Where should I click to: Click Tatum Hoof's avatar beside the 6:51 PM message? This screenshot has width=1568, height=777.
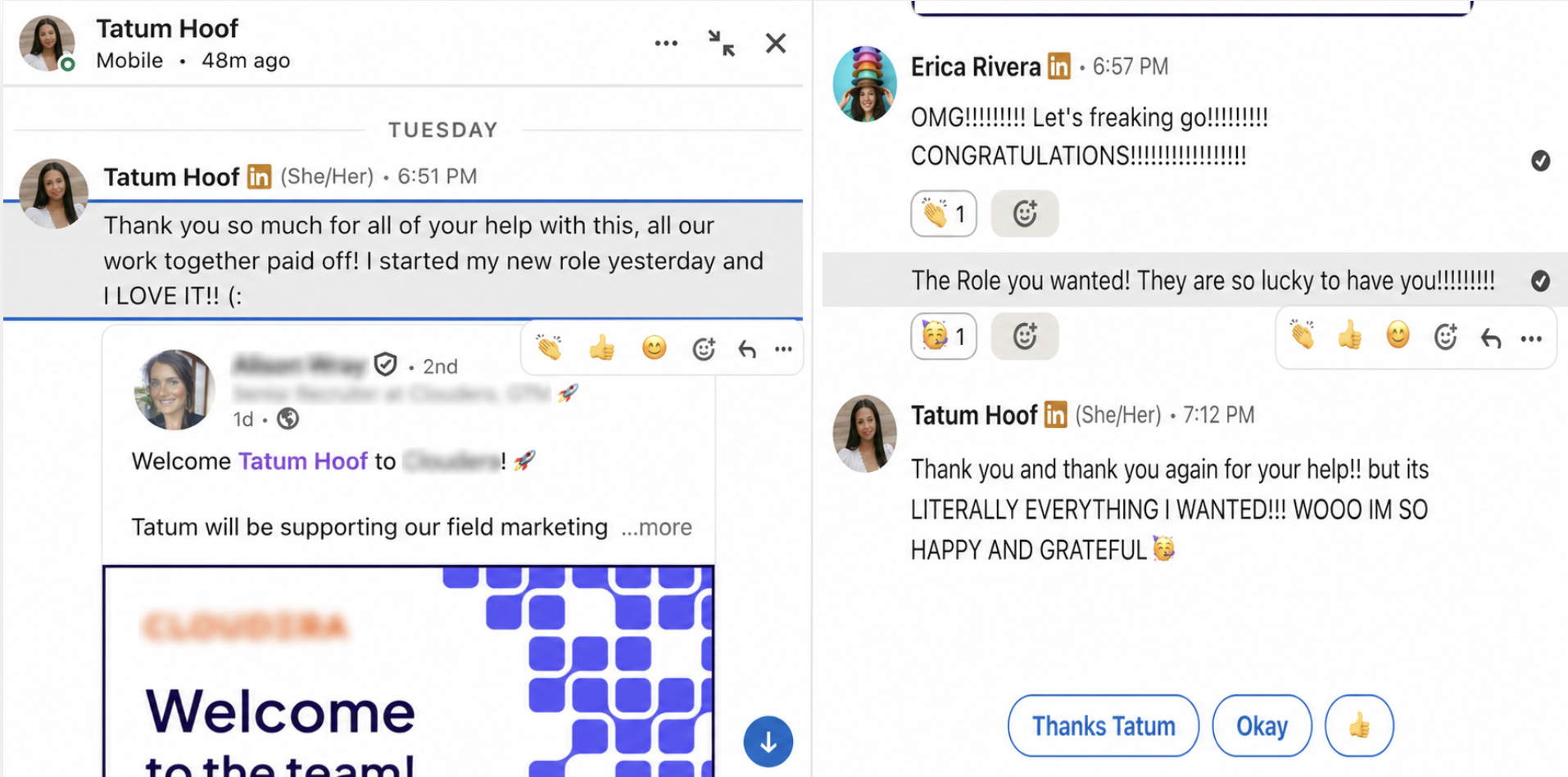(53, 193)
